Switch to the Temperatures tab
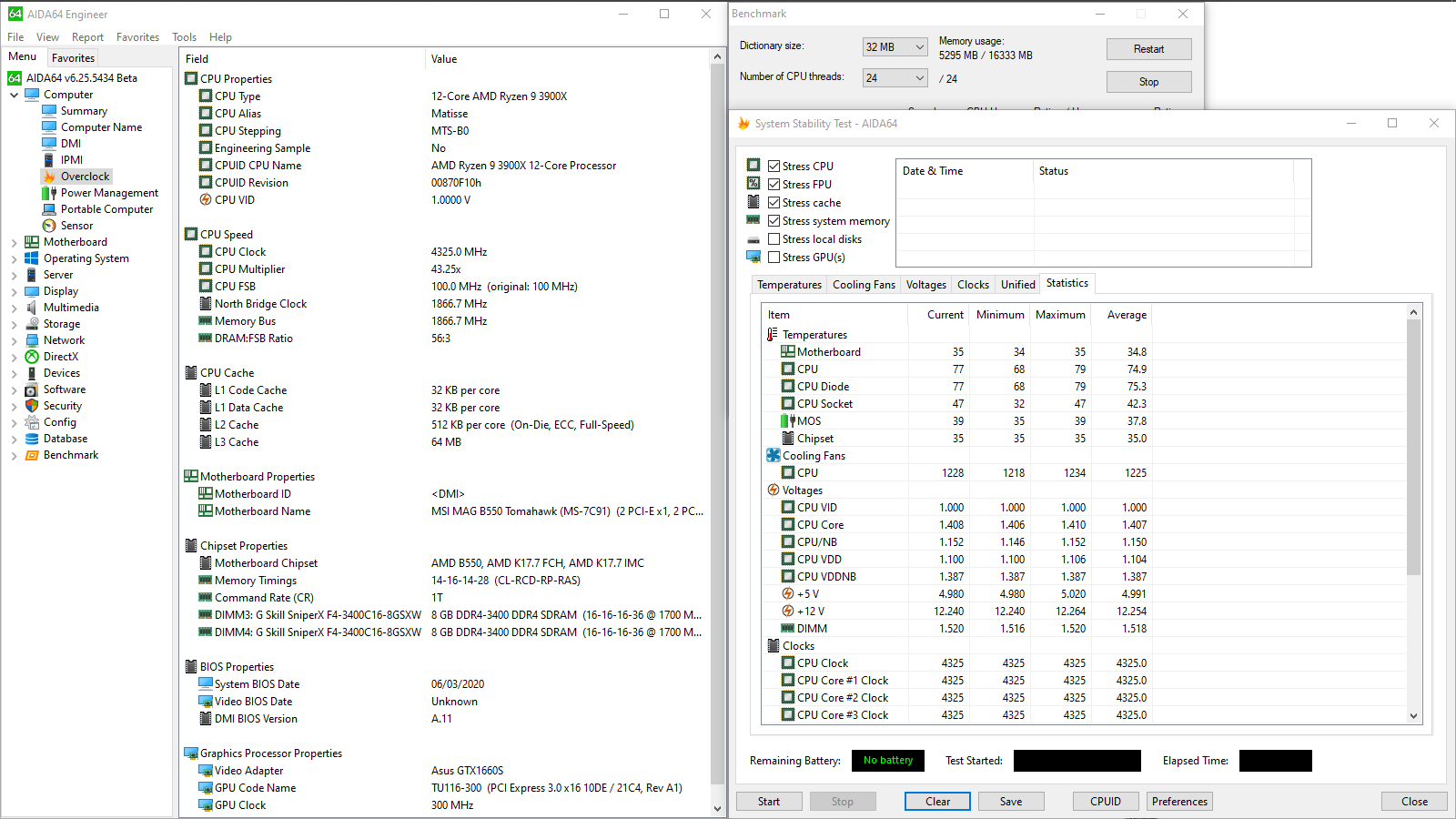Screen dimensions: 1456x819 click(789, 285)
